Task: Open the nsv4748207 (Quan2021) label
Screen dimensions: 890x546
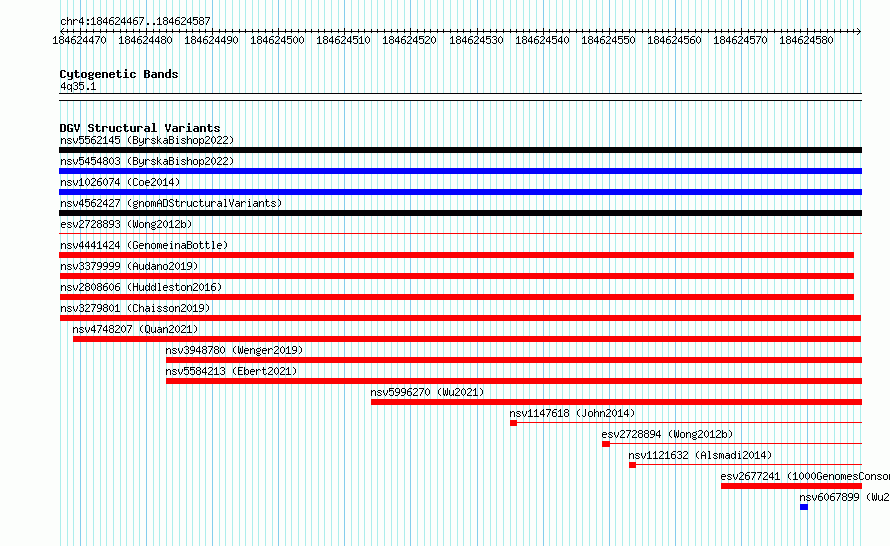Action: tap(135, 329)
